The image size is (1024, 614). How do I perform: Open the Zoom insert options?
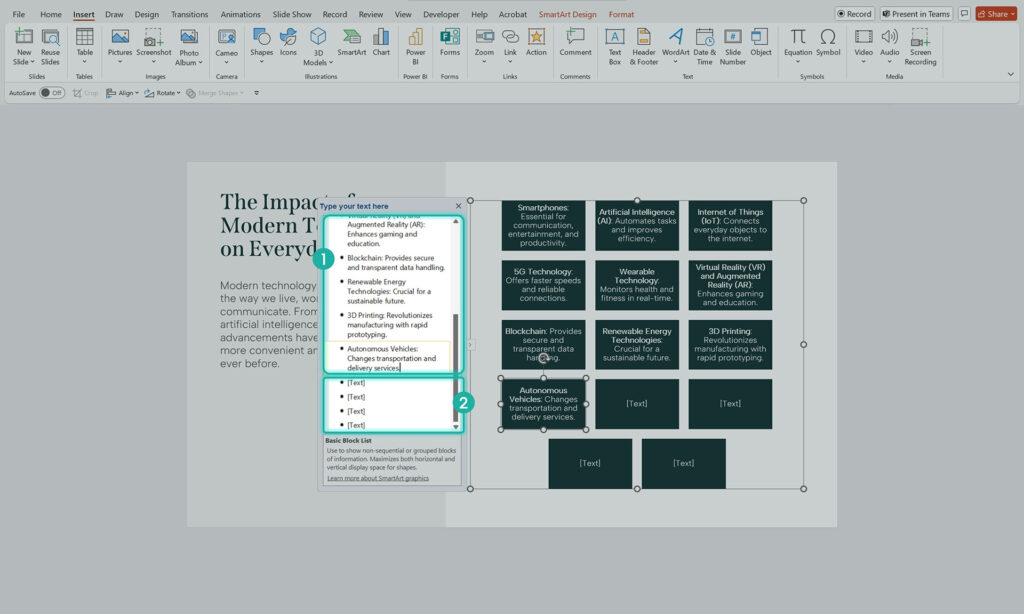tap(484, 46)
